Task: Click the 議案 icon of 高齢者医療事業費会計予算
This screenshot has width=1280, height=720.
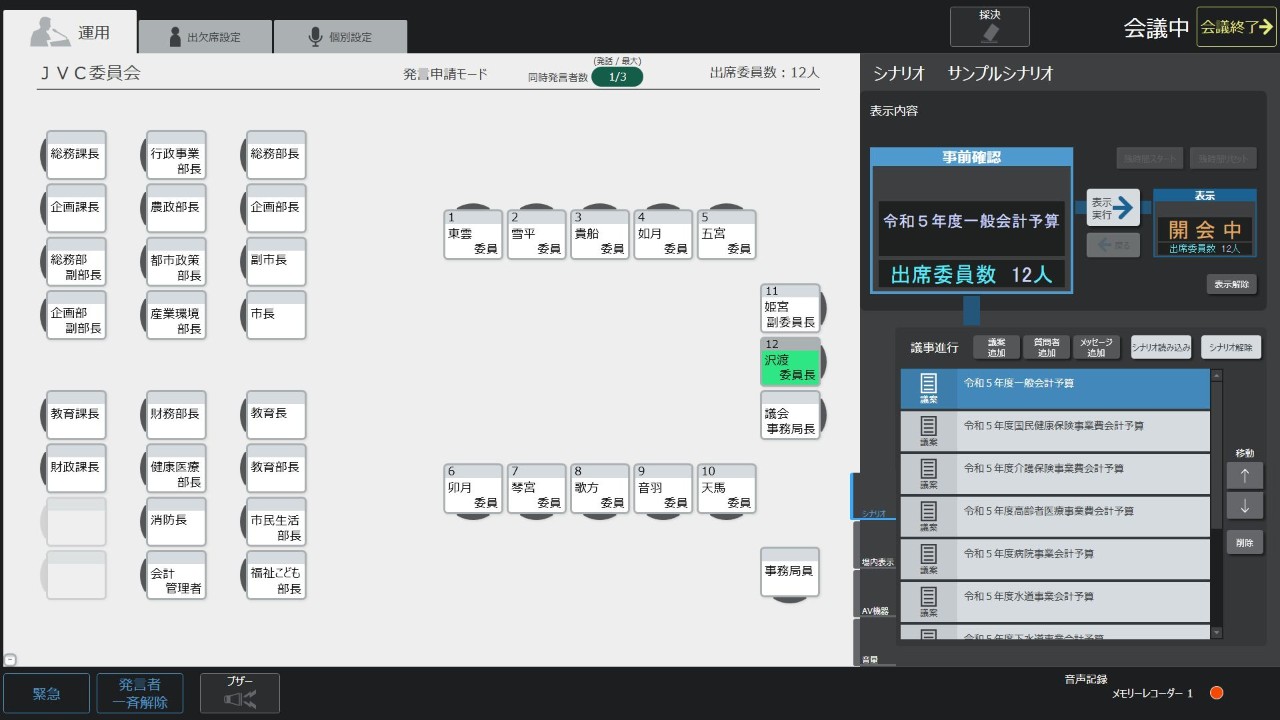Action: coord(929,516)
